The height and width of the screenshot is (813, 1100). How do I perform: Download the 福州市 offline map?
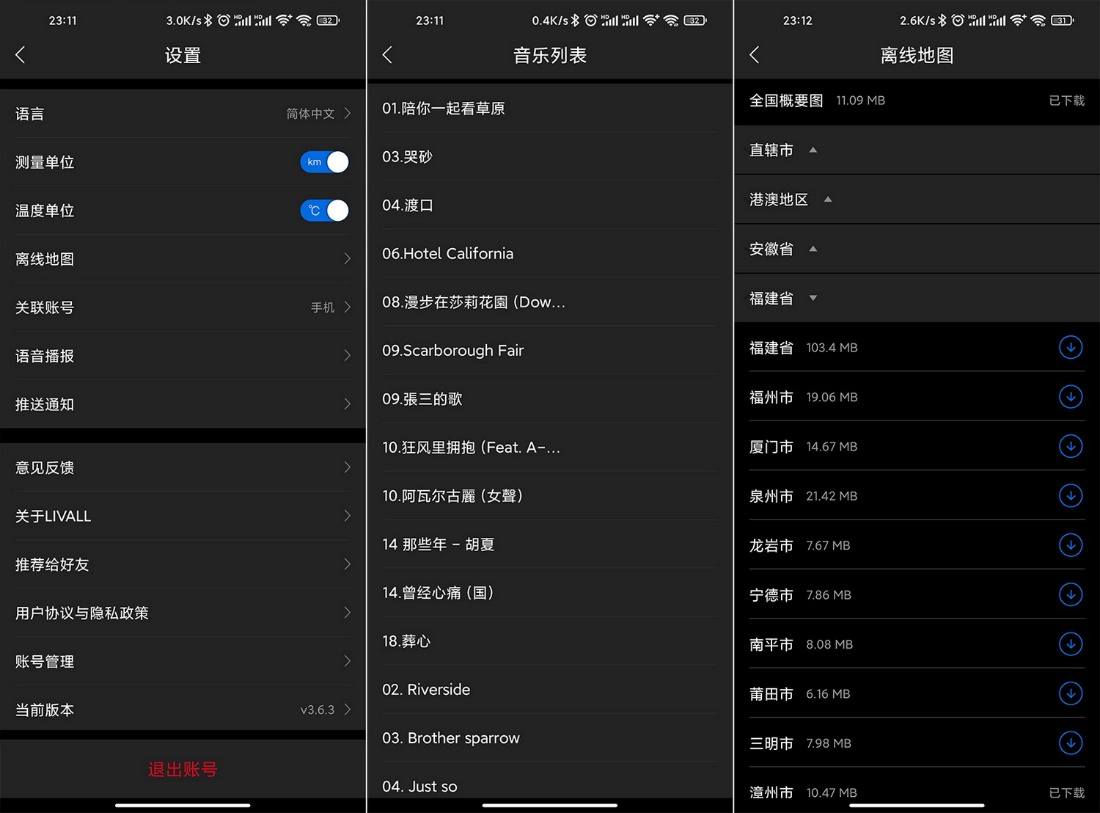coord(1070,396)
